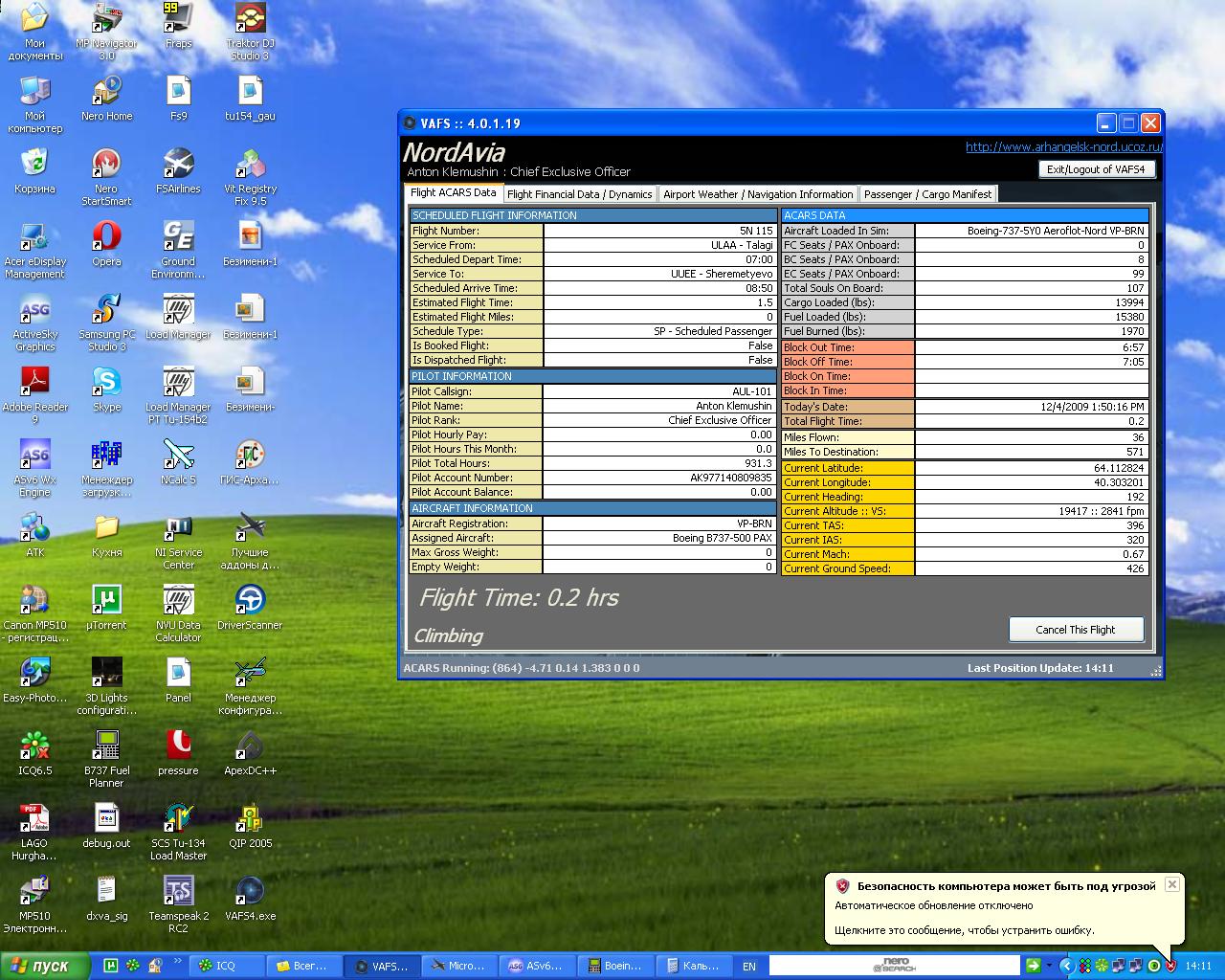Screen dimensions: 1225x980
Task: Switch to Flight ACARS Data tab
Action: (x=454, y=192)
